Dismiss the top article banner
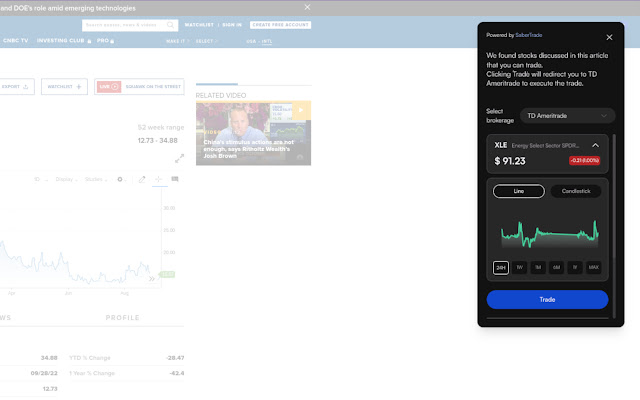The width and height of the screenshot is (640, 400). pyautogui.click(x=307, y=7)
